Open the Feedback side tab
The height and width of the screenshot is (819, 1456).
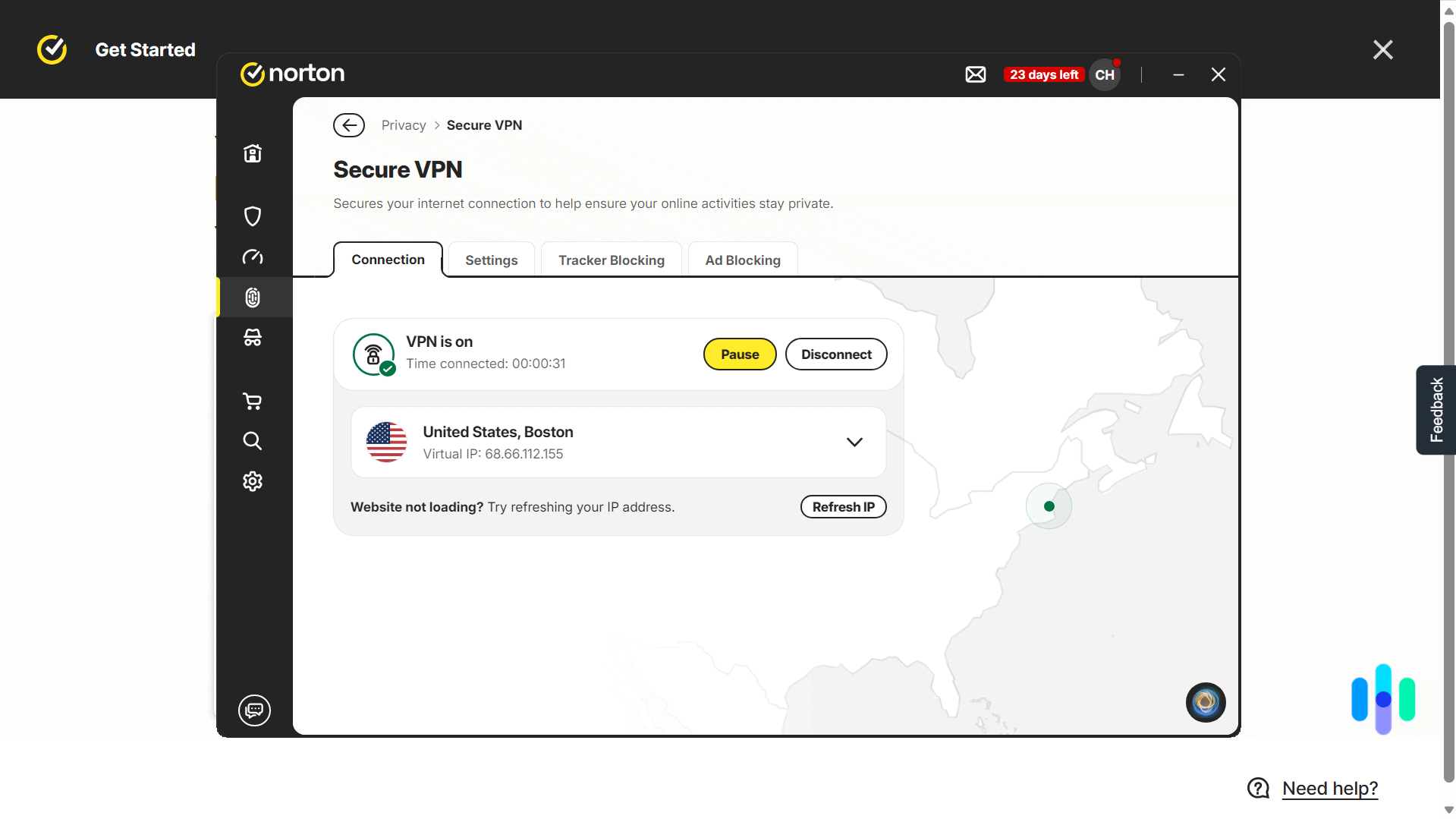(x=1436, y=410)
